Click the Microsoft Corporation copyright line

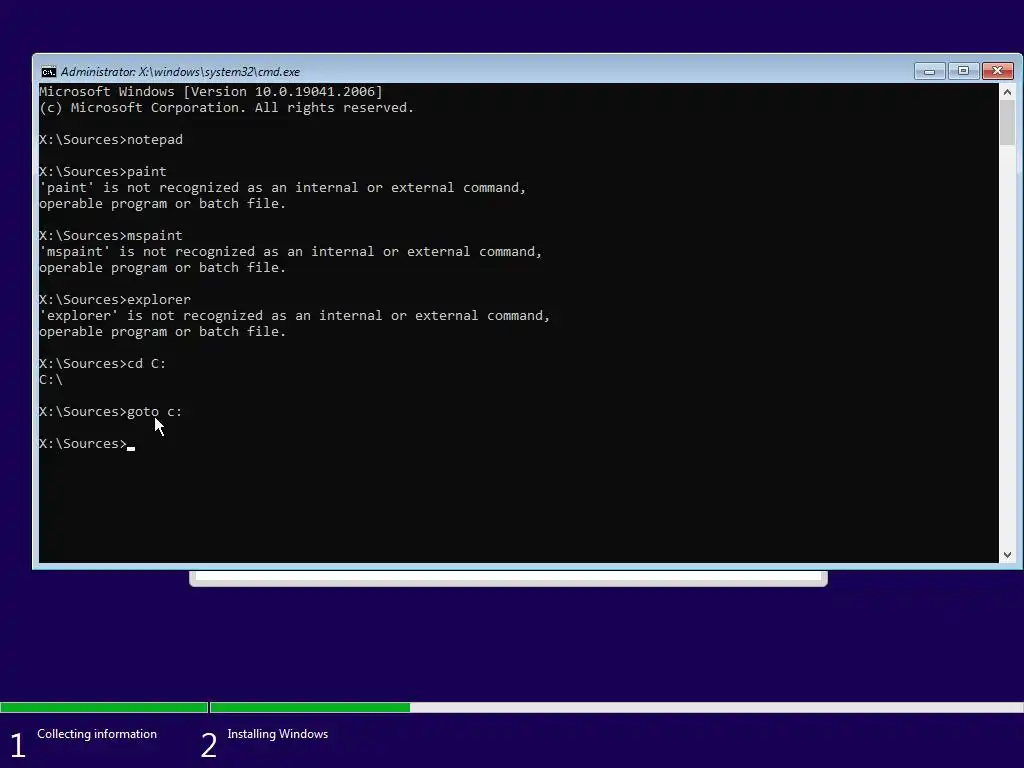point(227,108)
